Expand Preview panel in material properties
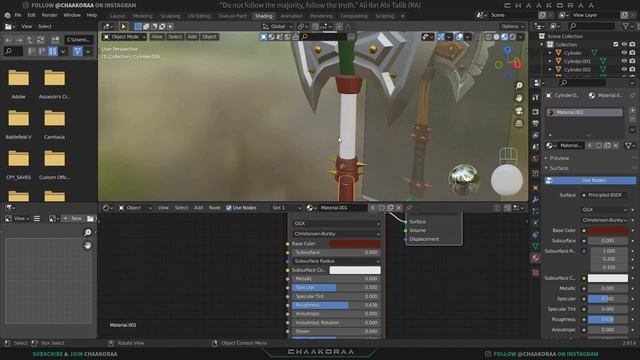This screenshot has width=640, height=360. [559, 158]
